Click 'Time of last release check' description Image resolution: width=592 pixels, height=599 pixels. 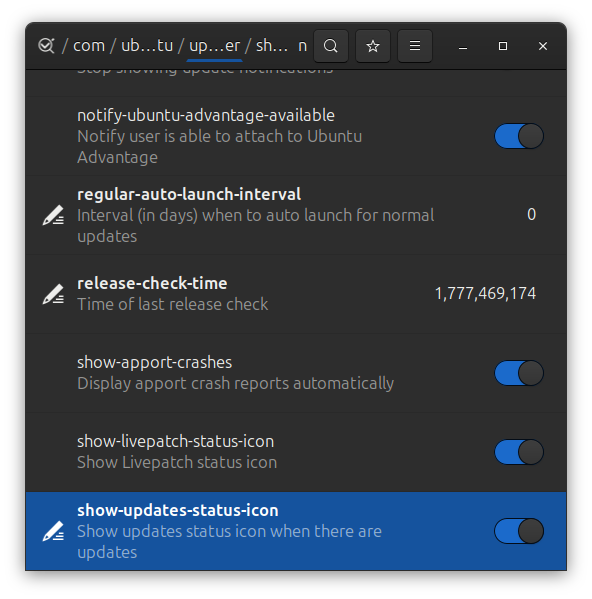click(172, 304)
